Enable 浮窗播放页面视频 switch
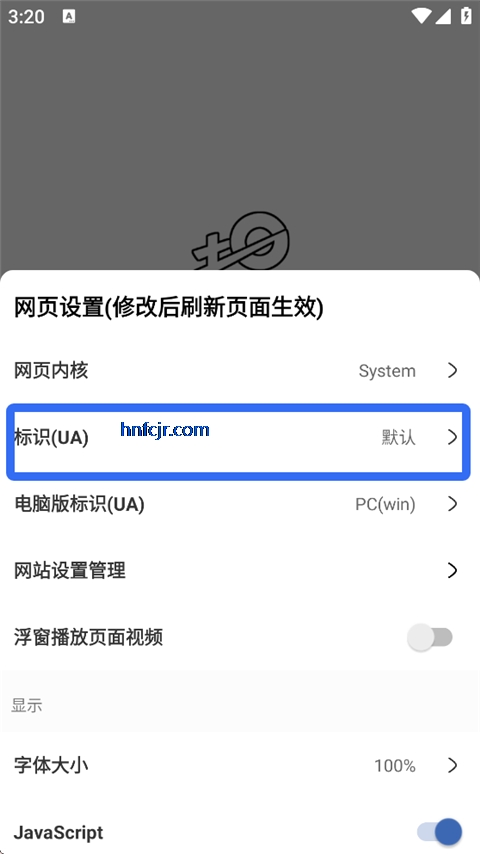The width and height of the screenshot is (480, 854). (x=430, y=637)
